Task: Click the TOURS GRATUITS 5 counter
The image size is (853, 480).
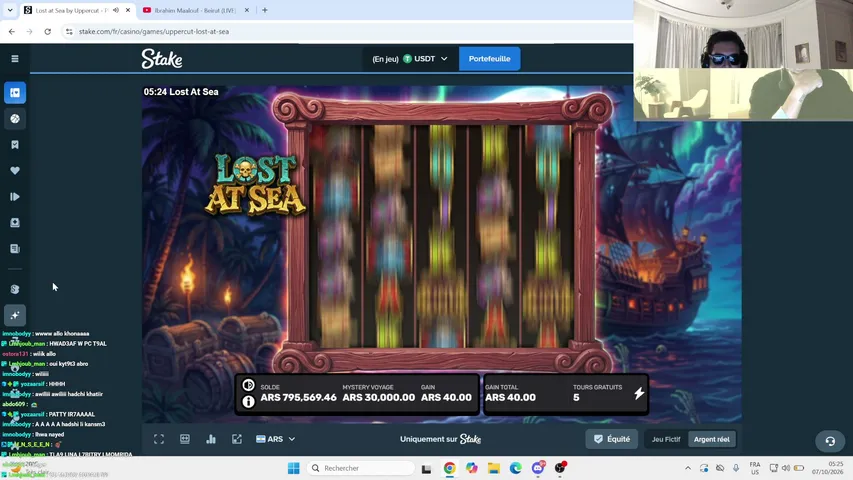Action: pyautogui.click(x=597, y=393)
